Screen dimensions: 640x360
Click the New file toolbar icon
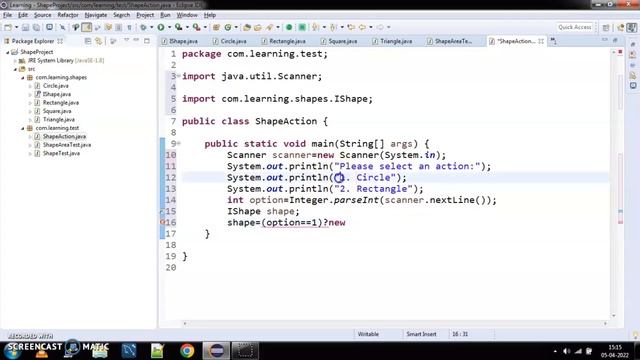click(x=8, y=27)
